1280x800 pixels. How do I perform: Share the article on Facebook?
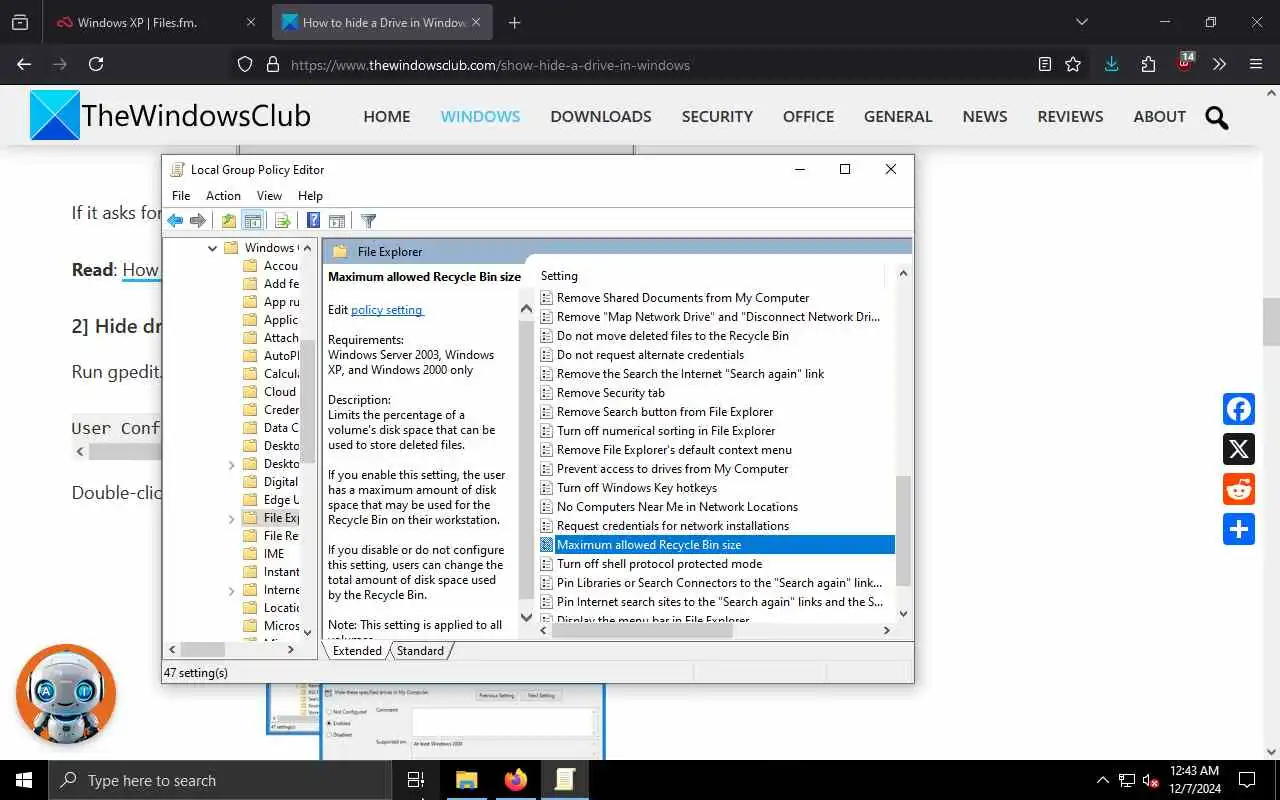(x=1239, y=409)
